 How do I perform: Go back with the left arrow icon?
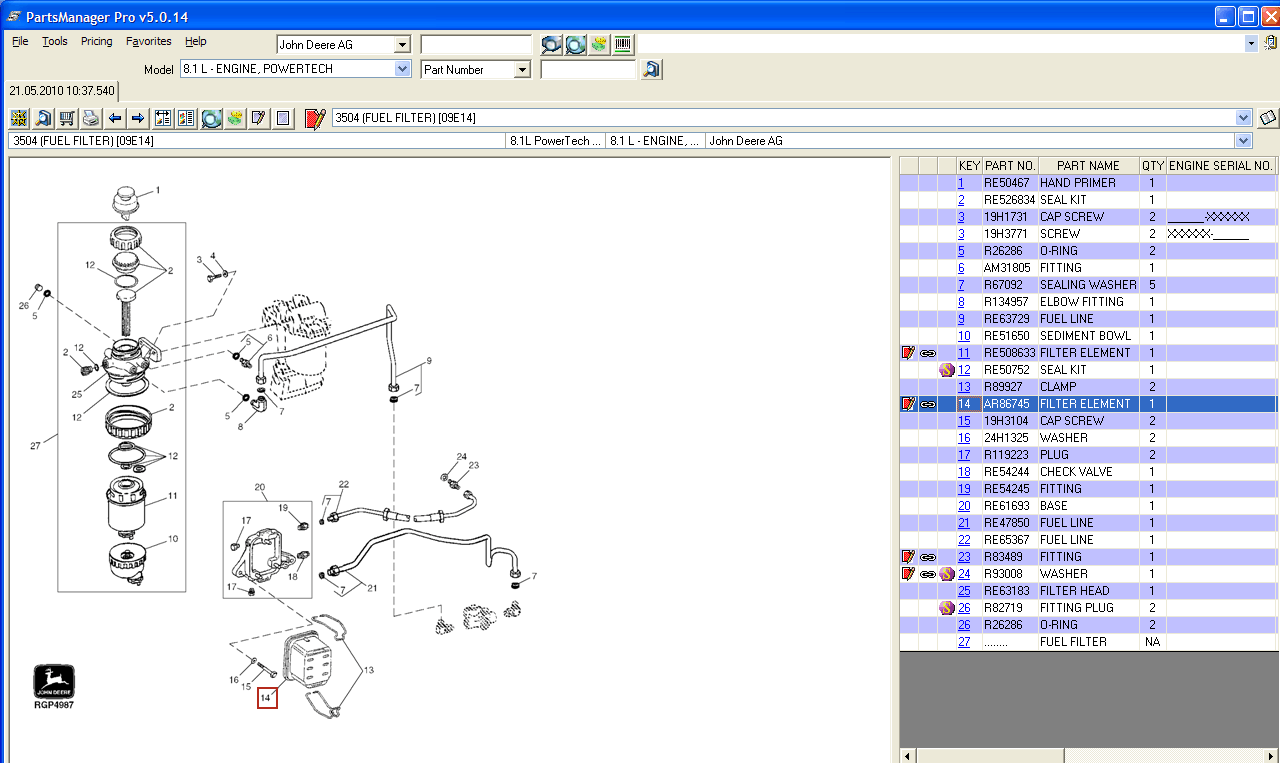[115, 118]
